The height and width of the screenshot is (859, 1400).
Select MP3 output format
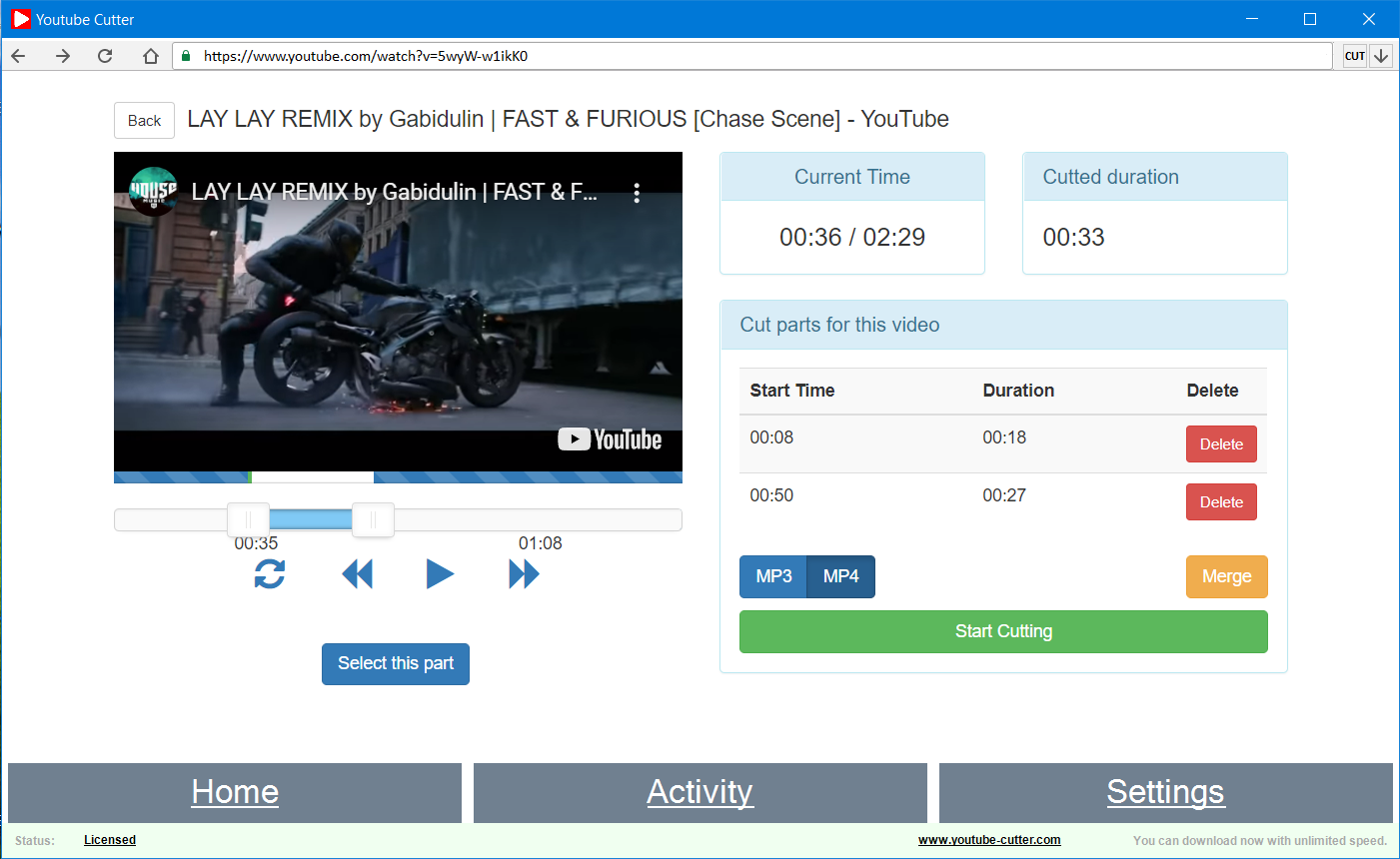coord(773,576)
